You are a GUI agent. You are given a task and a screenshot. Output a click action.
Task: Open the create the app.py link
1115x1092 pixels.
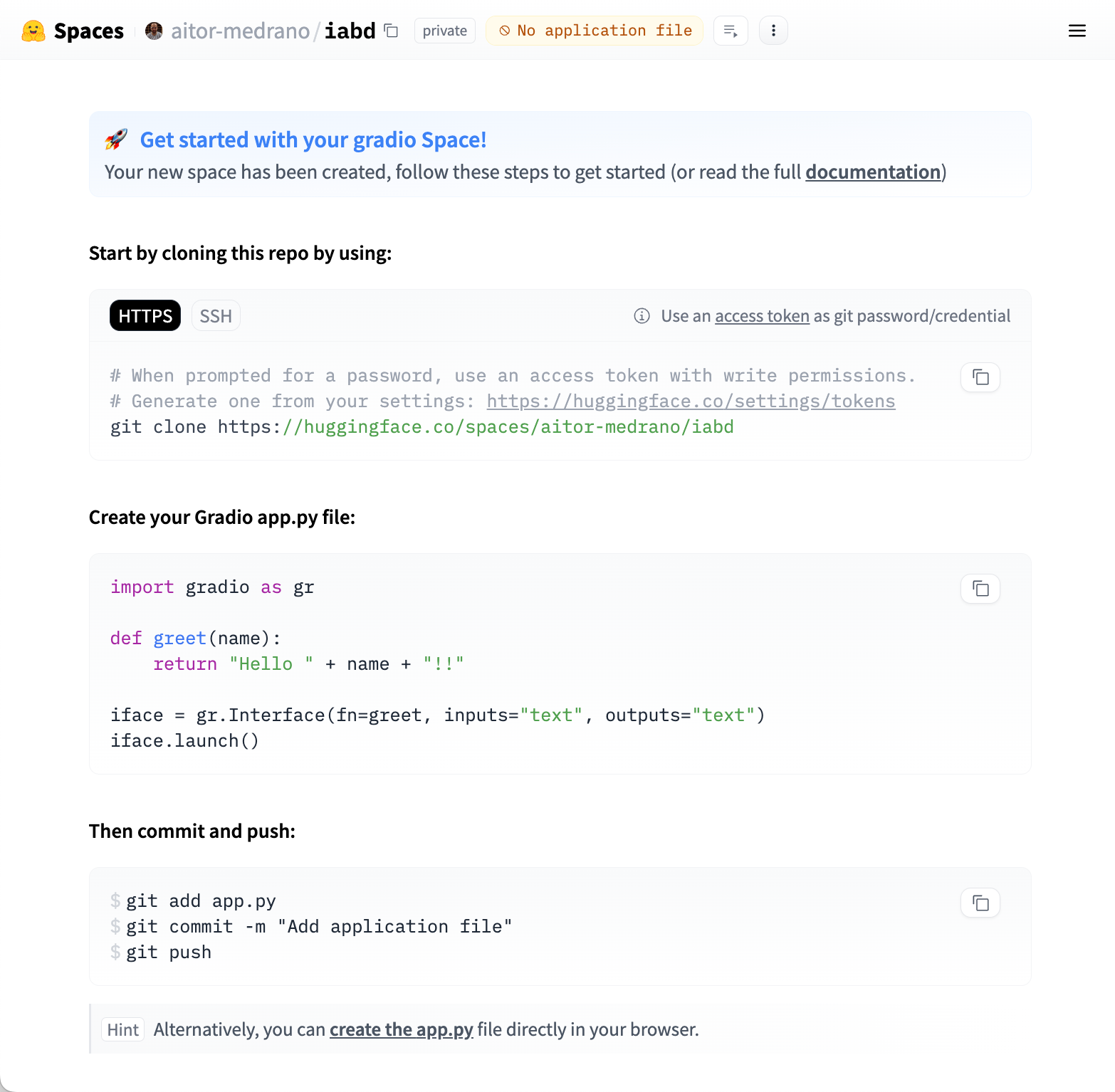point(402,1029)
